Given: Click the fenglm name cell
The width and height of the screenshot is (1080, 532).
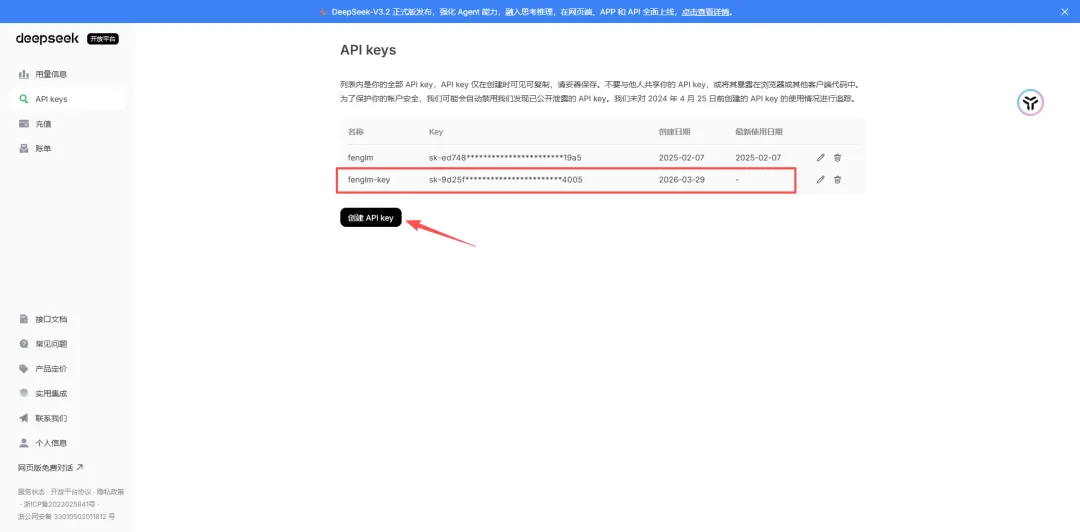Looking at the screenshot, I should click(360, 158).
